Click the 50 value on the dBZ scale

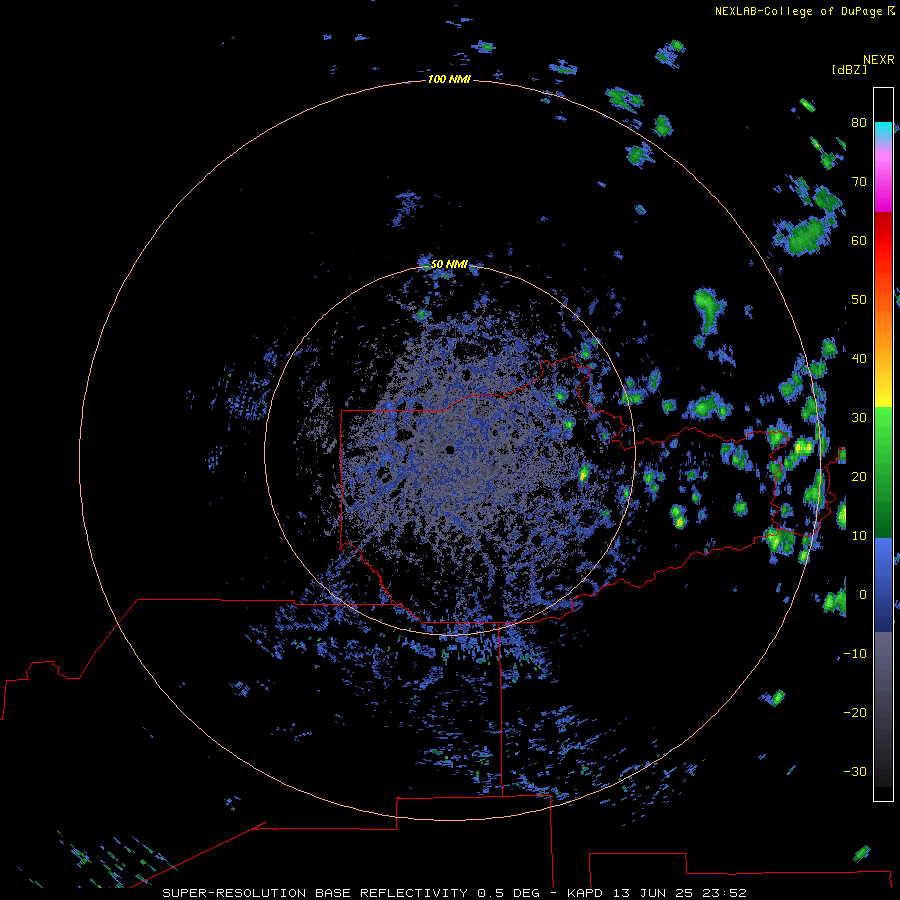(859, 300)
